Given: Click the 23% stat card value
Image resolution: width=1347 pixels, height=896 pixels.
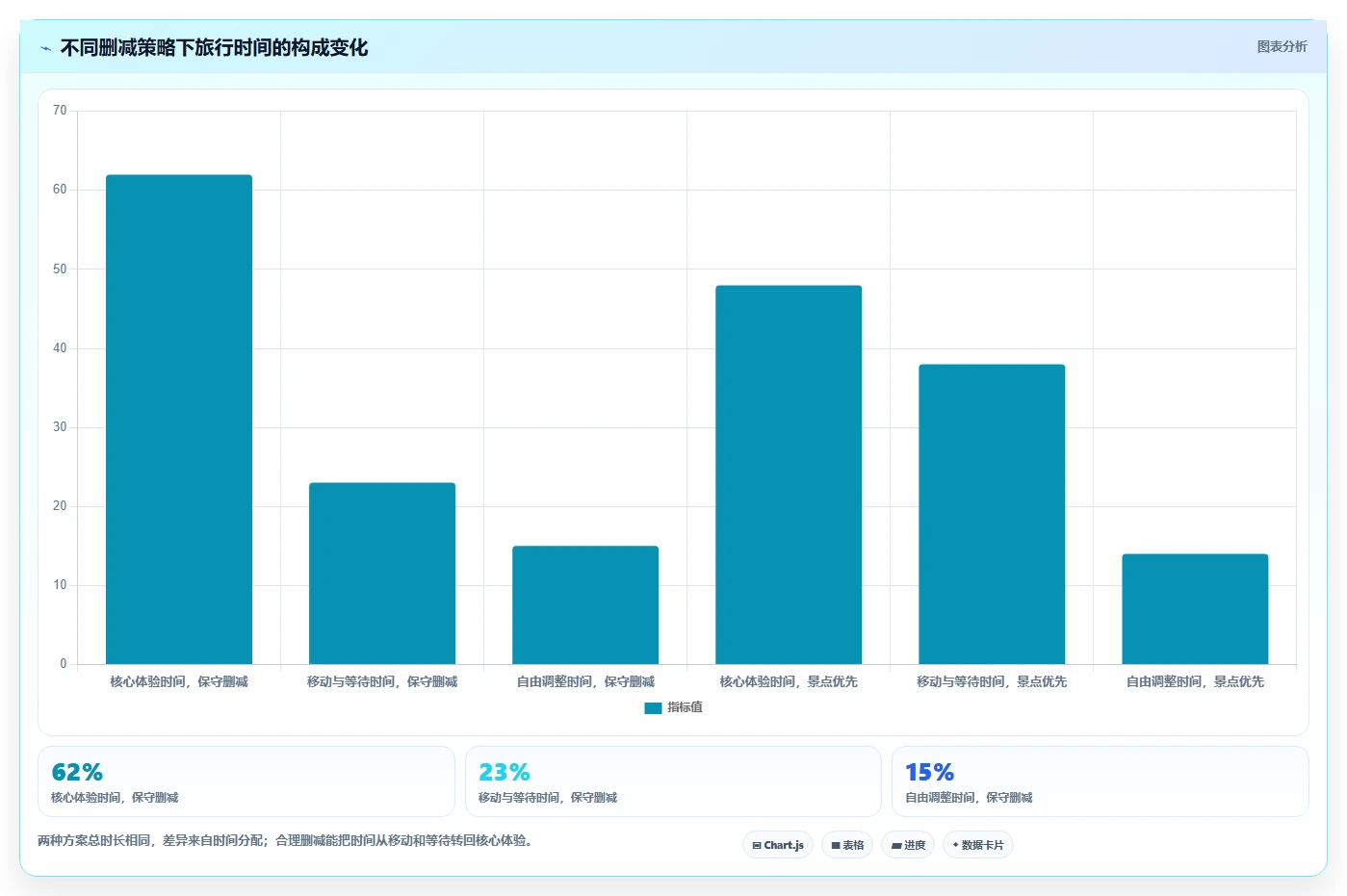Looking at the screenshot, I should coord(505,772).
